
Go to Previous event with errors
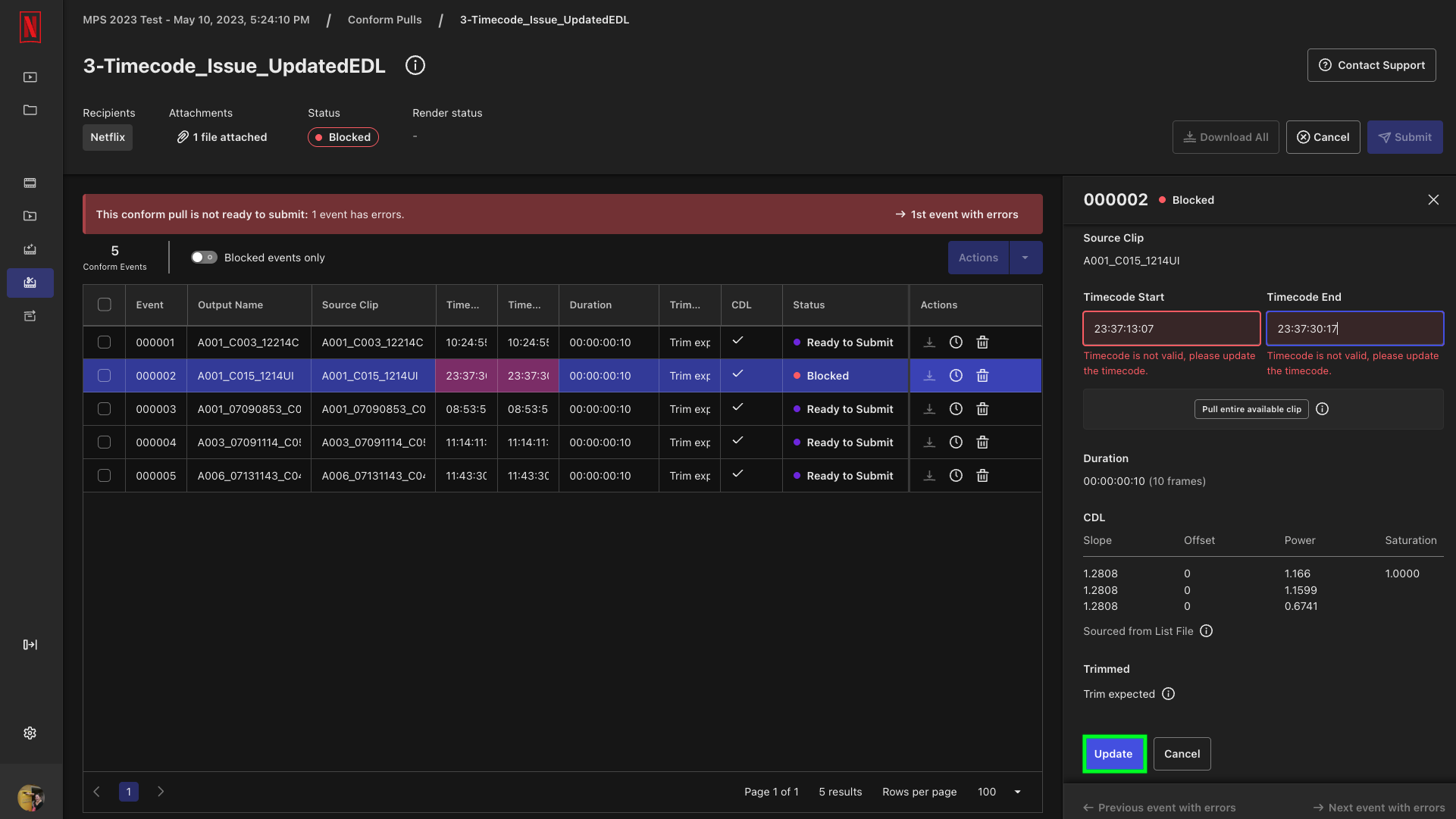[1160, 808]
